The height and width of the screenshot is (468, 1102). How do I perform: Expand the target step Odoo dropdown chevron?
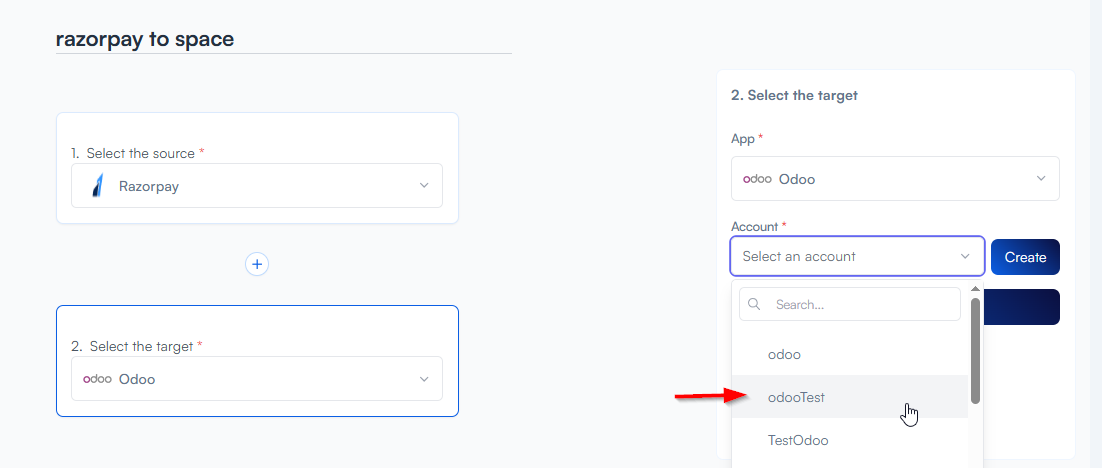coord(424,379)
